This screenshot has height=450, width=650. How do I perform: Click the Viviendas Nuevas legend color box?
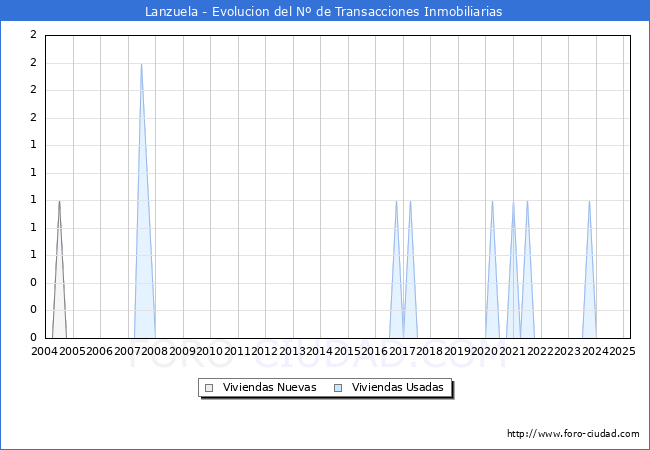[x=209, y=388]
